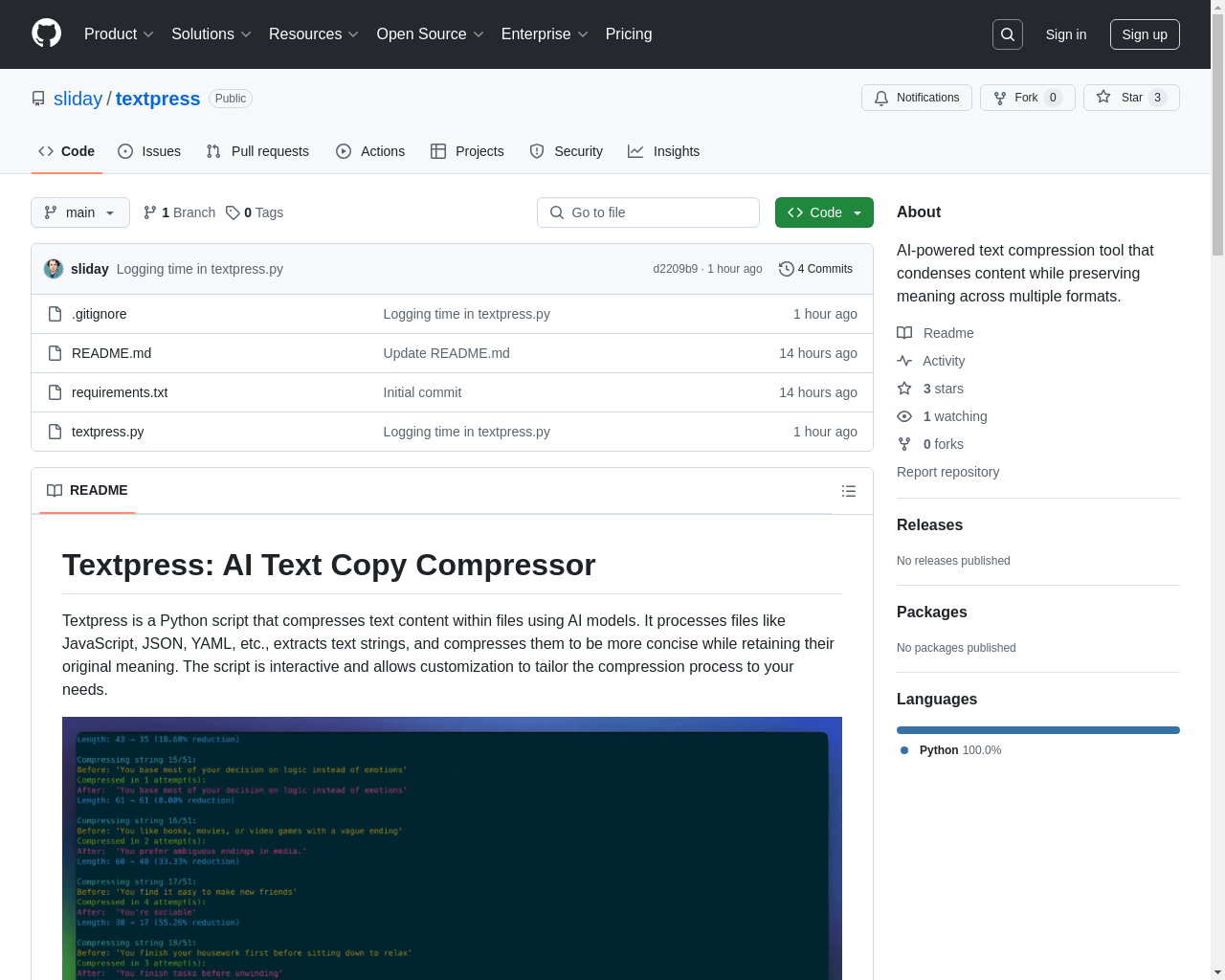This screenshot has height=980, width=1225.
Task: Open the Packages heading link
Action: [932, 612]
